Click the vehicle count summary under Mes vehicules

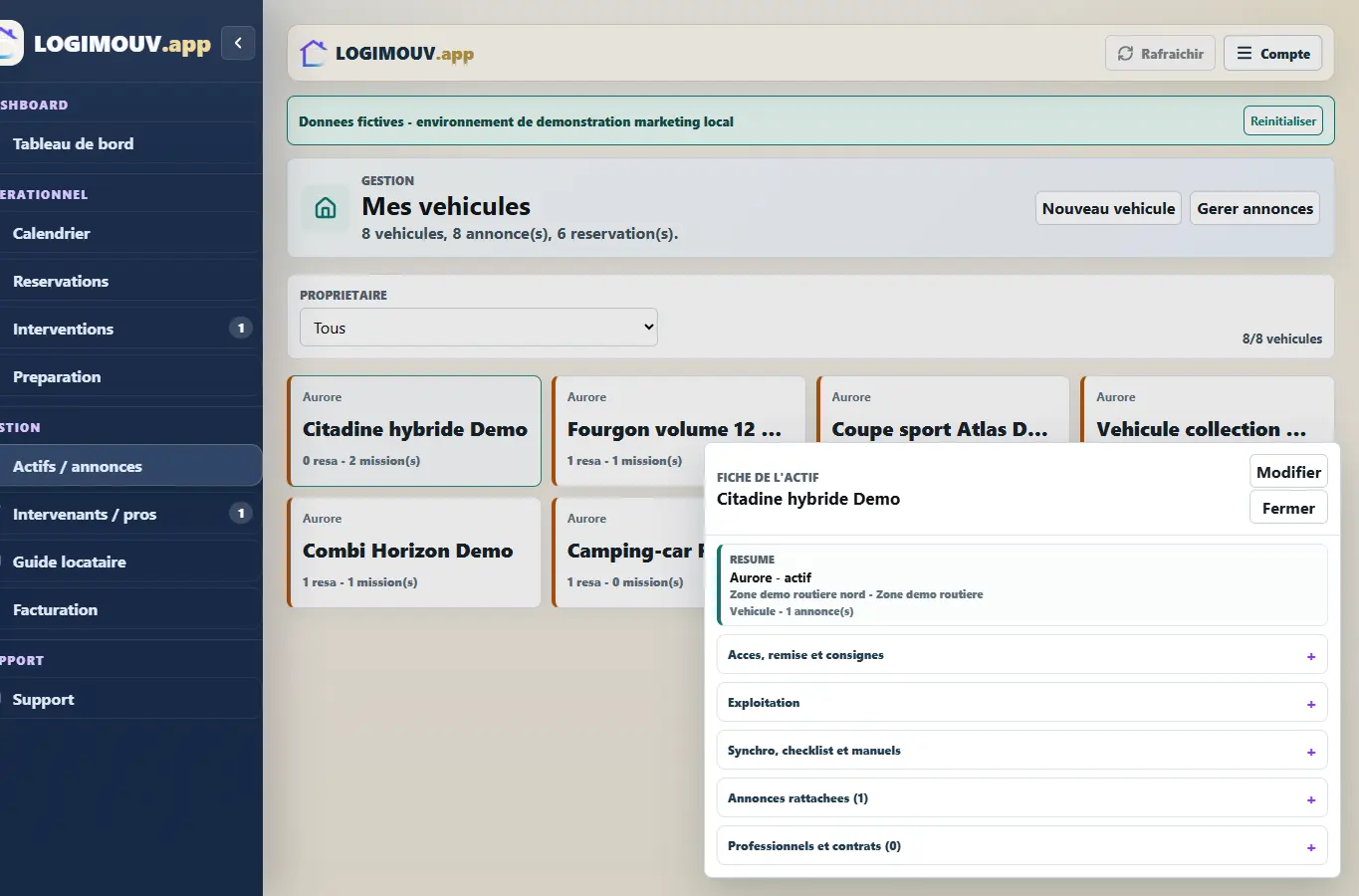click(520, 234)
